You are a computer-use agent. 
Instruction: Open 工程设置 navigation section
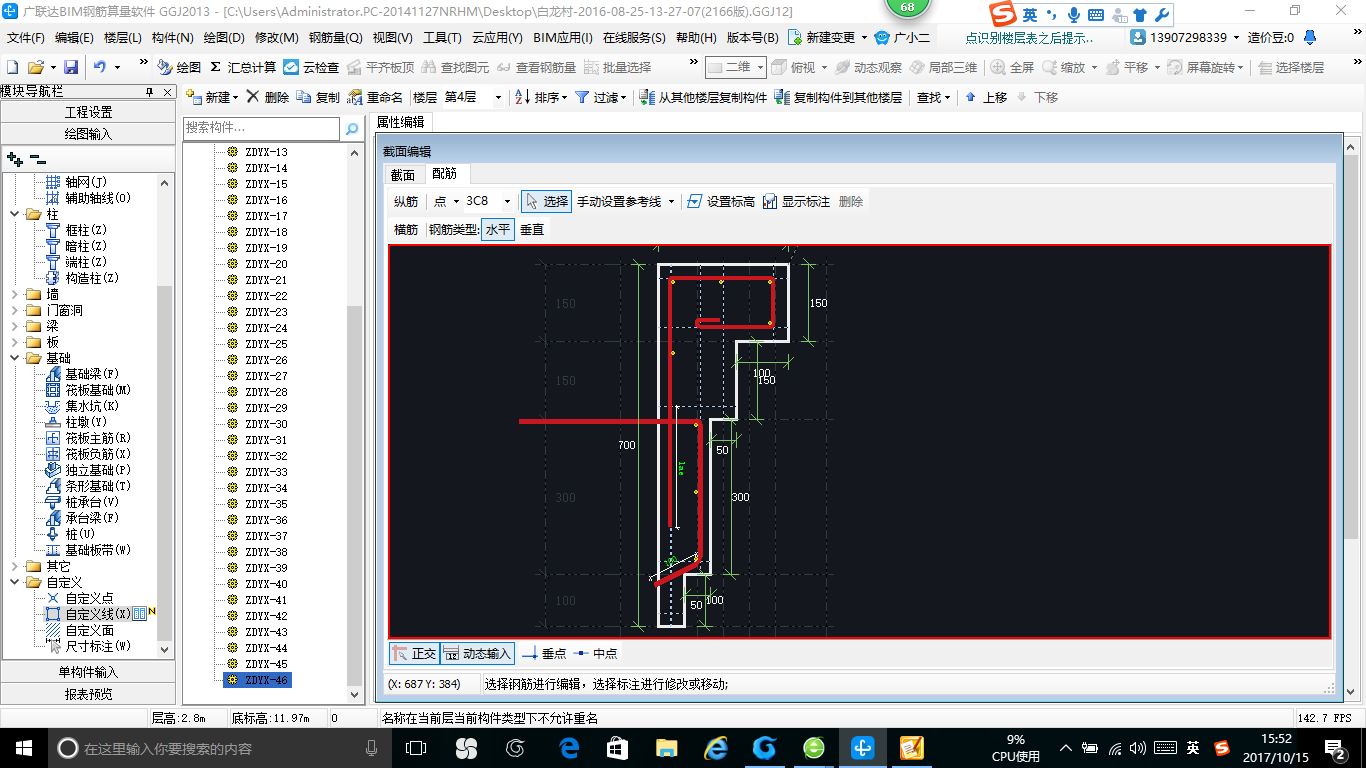(x=88, y=112)
